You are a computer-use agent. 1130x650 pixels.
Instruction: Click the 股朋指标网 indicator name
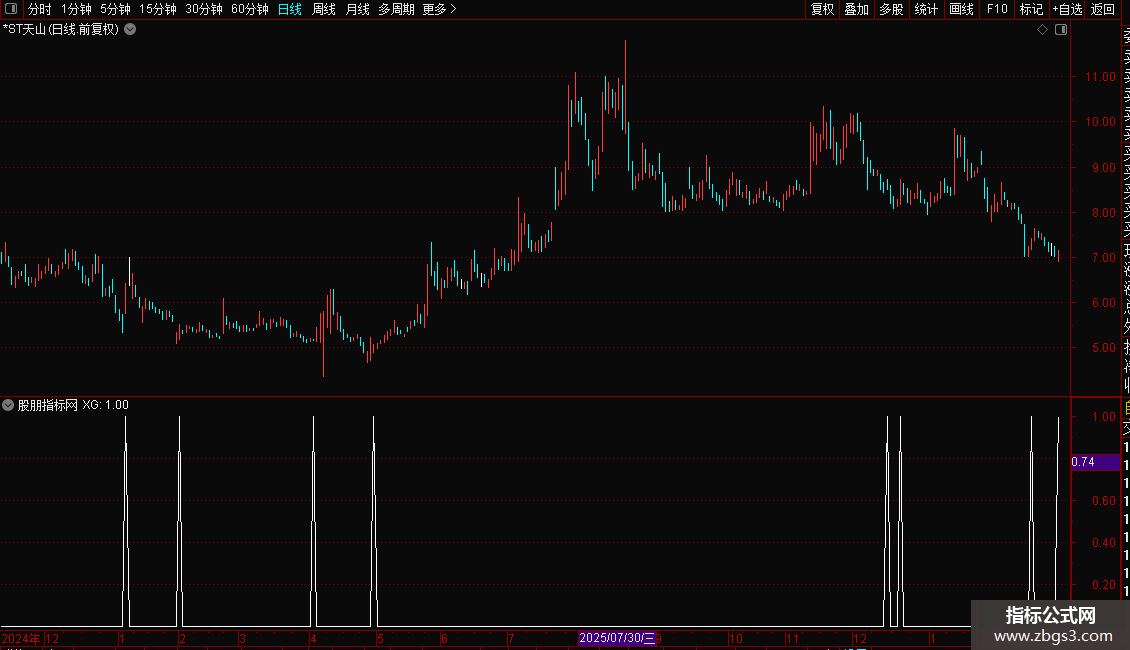click(x=48, y=405)
